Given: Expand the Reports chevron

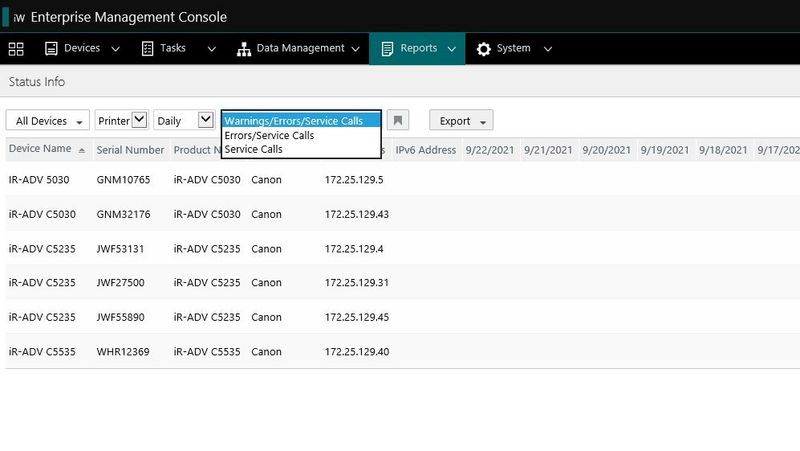Looking at the screenshot, I should [452, 49].
